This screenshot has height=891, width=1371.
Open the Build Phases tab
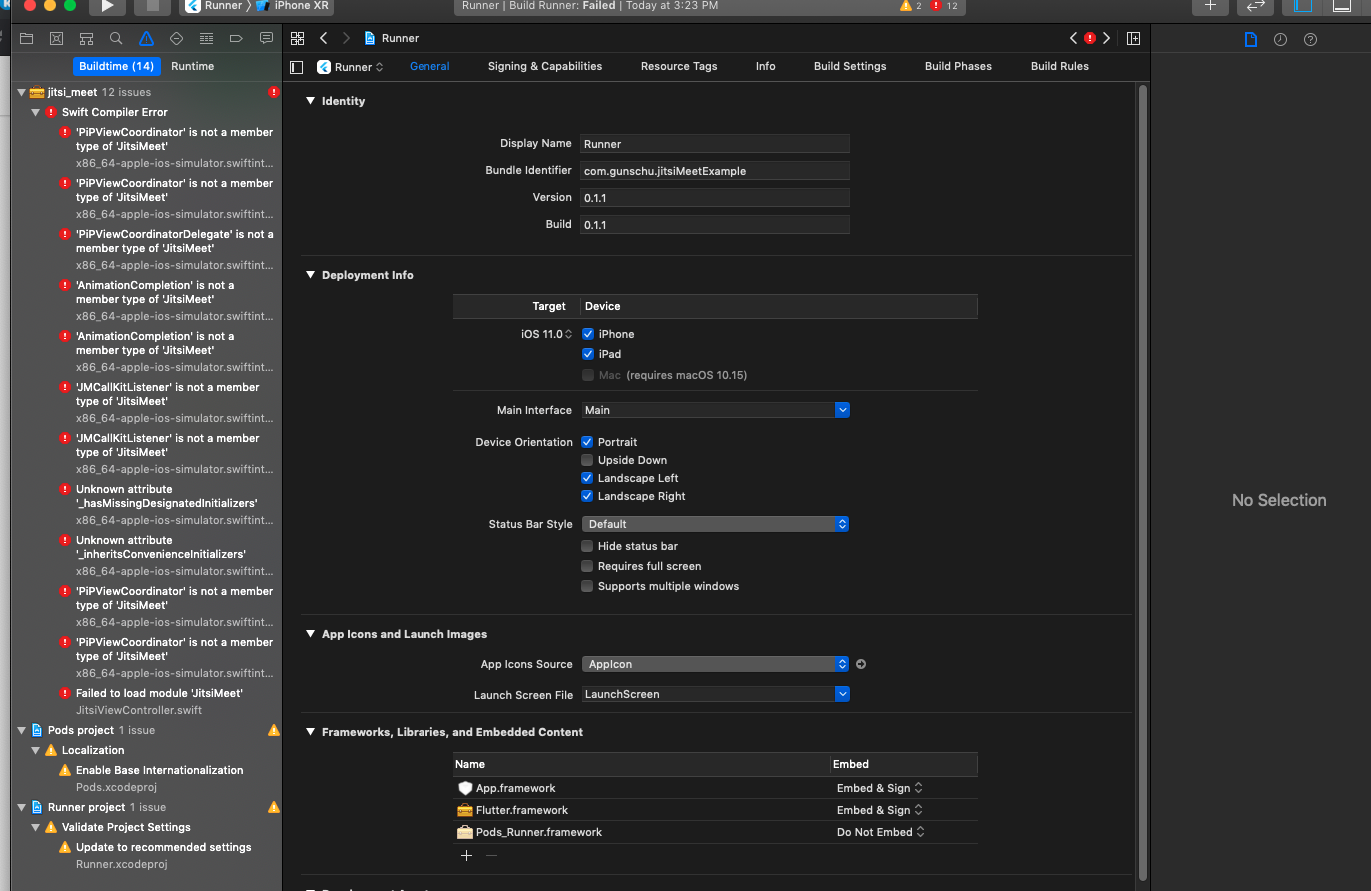pyautogui.click(x=958, y=66)
